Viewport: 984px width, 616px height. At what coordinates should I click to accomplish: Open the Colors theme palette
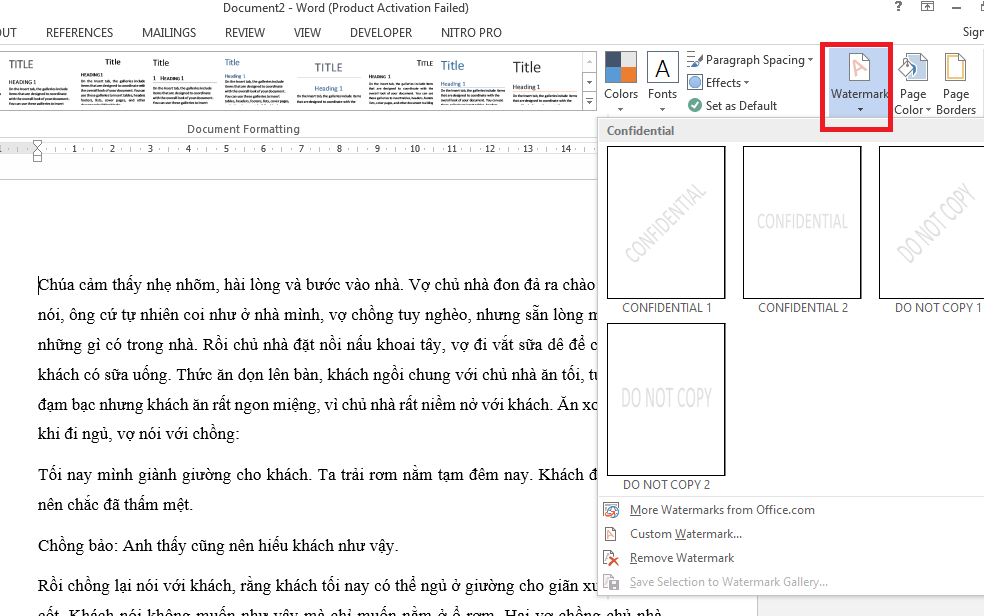621,82
